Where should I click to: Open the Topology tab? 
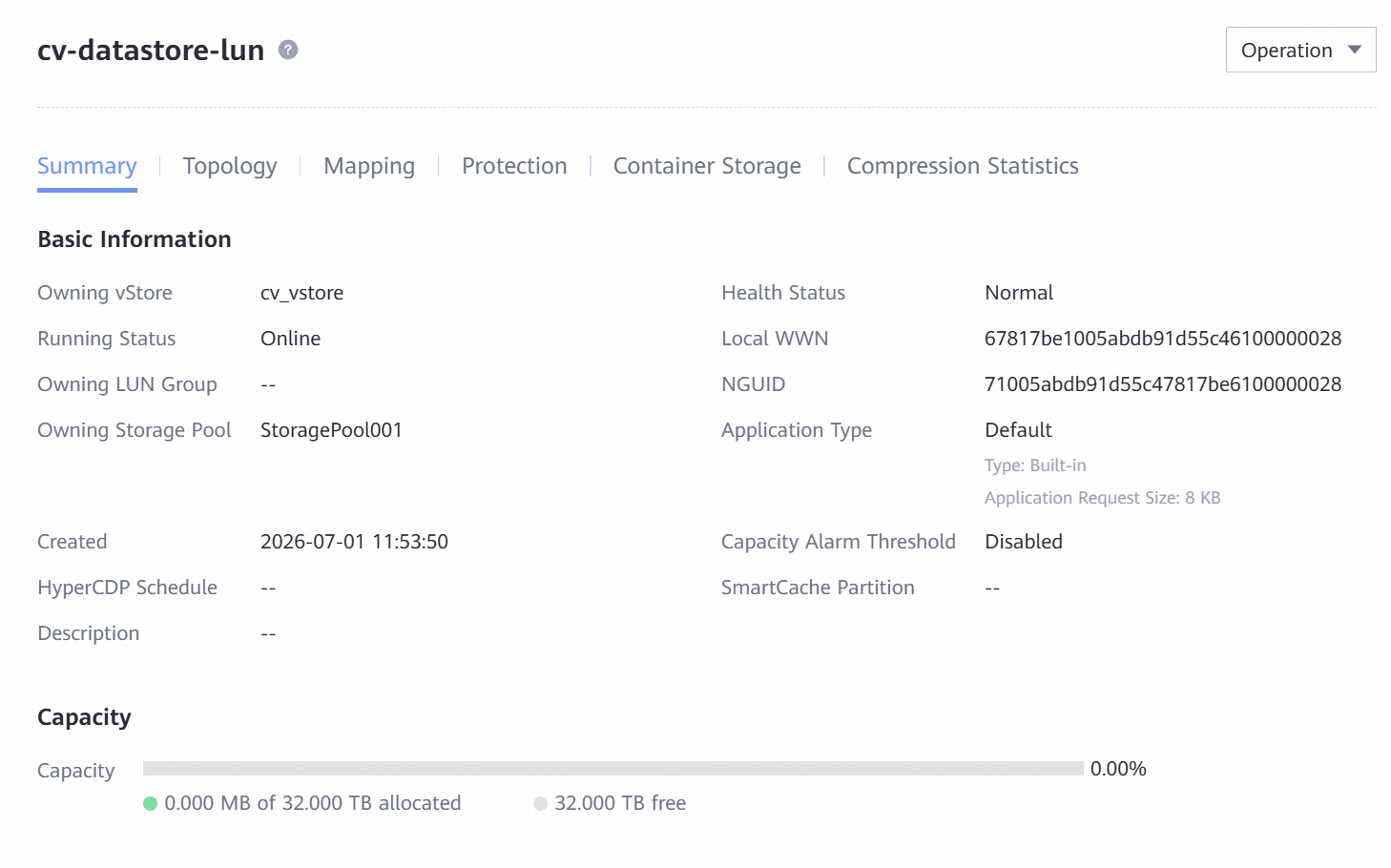230,166
